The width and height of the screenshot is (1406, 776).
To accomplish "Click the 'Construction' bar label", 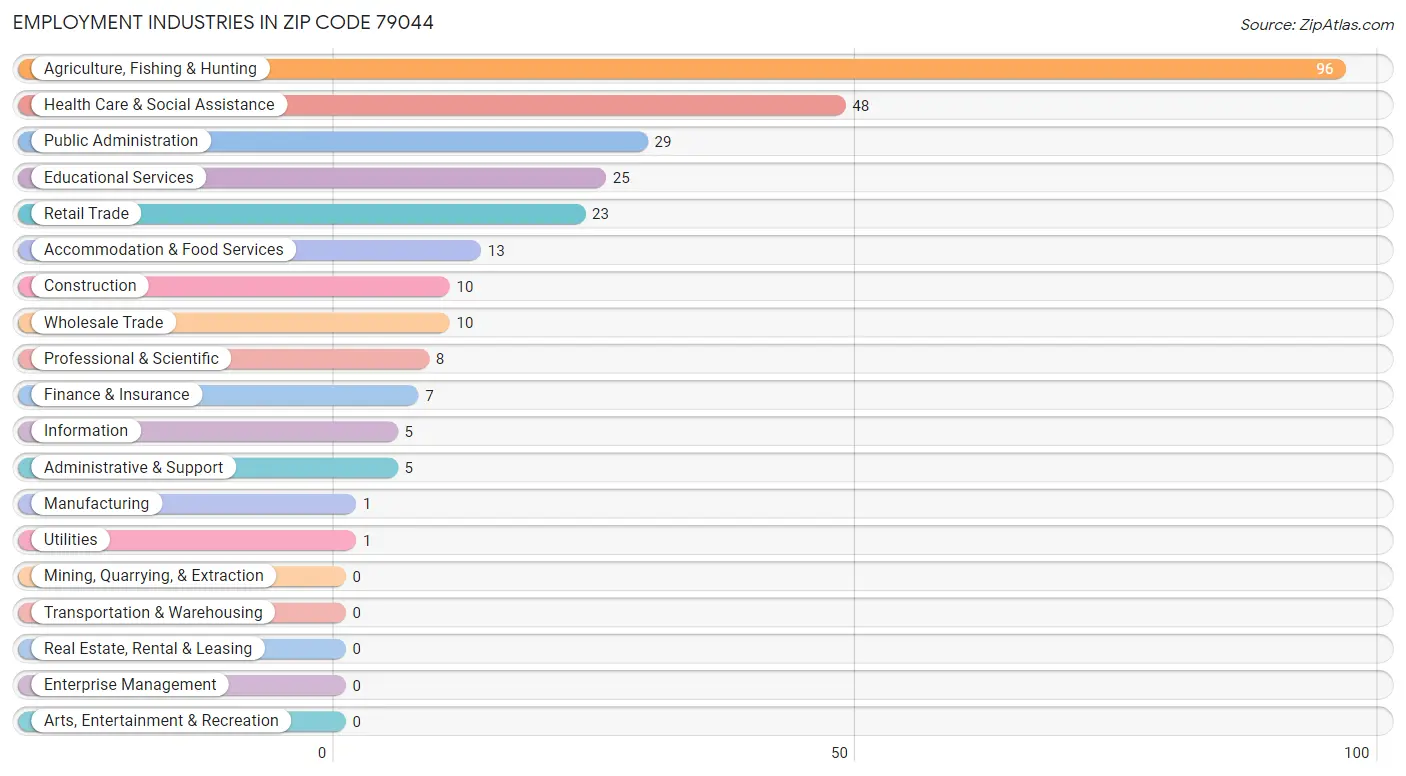I will point(90,286).
